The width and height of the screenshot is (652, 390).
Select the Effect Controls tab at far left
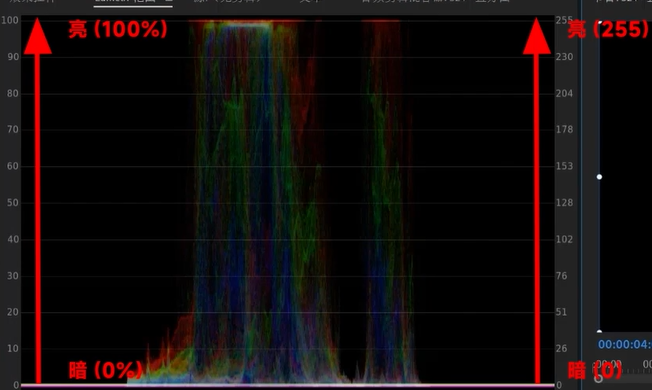(32, 1)
